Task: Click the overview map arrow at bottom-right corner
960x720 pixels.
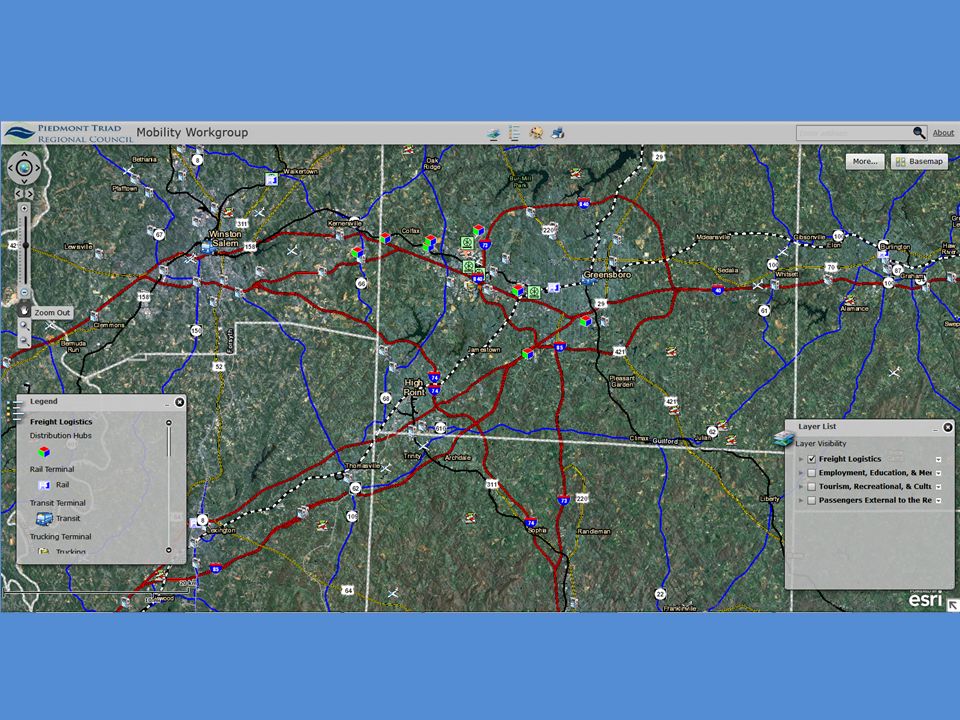Action: pos(953,605)
